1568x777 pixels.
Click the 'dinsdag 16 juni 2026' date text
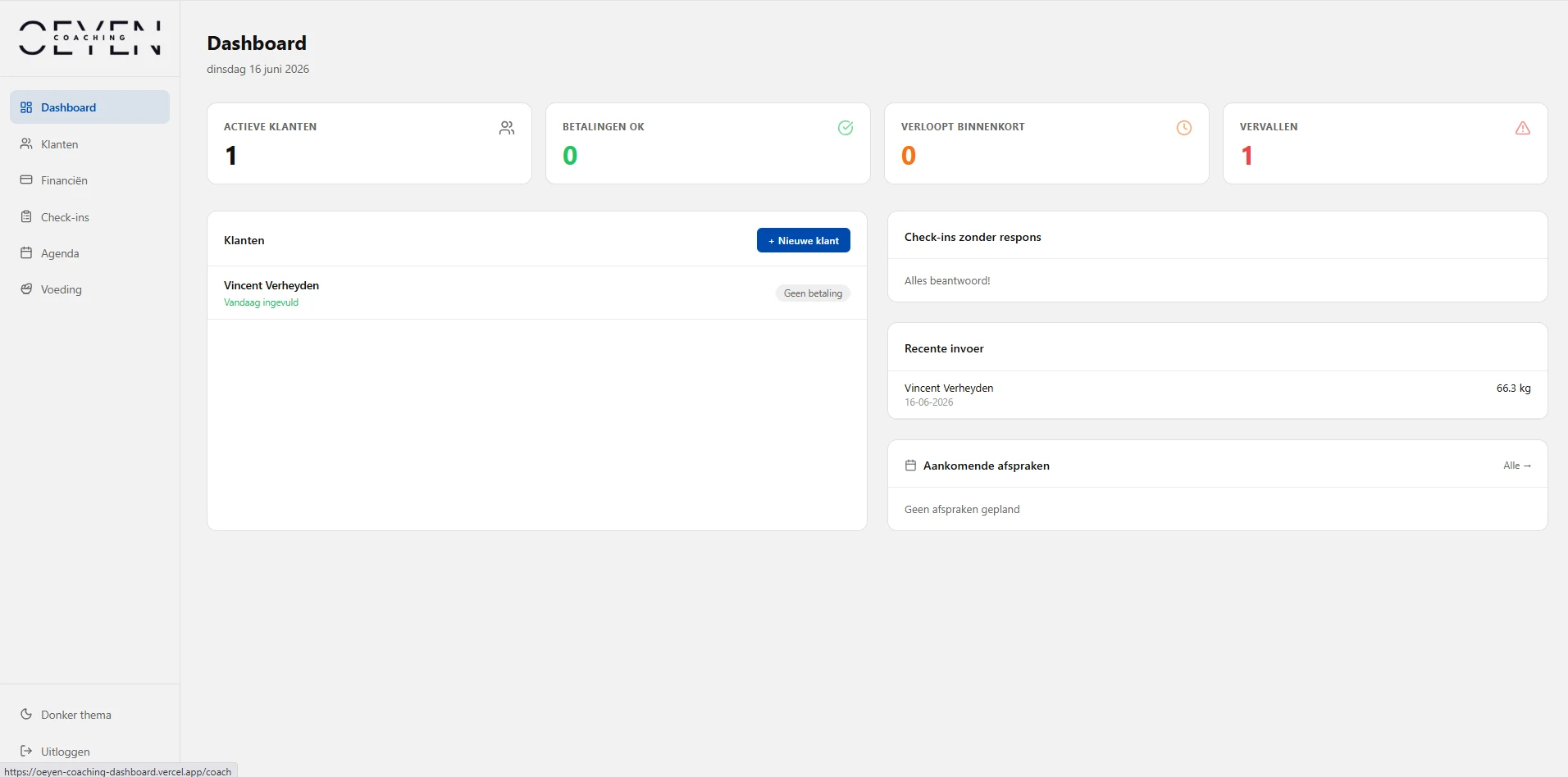pyautogui.click(x=258, y=69)
